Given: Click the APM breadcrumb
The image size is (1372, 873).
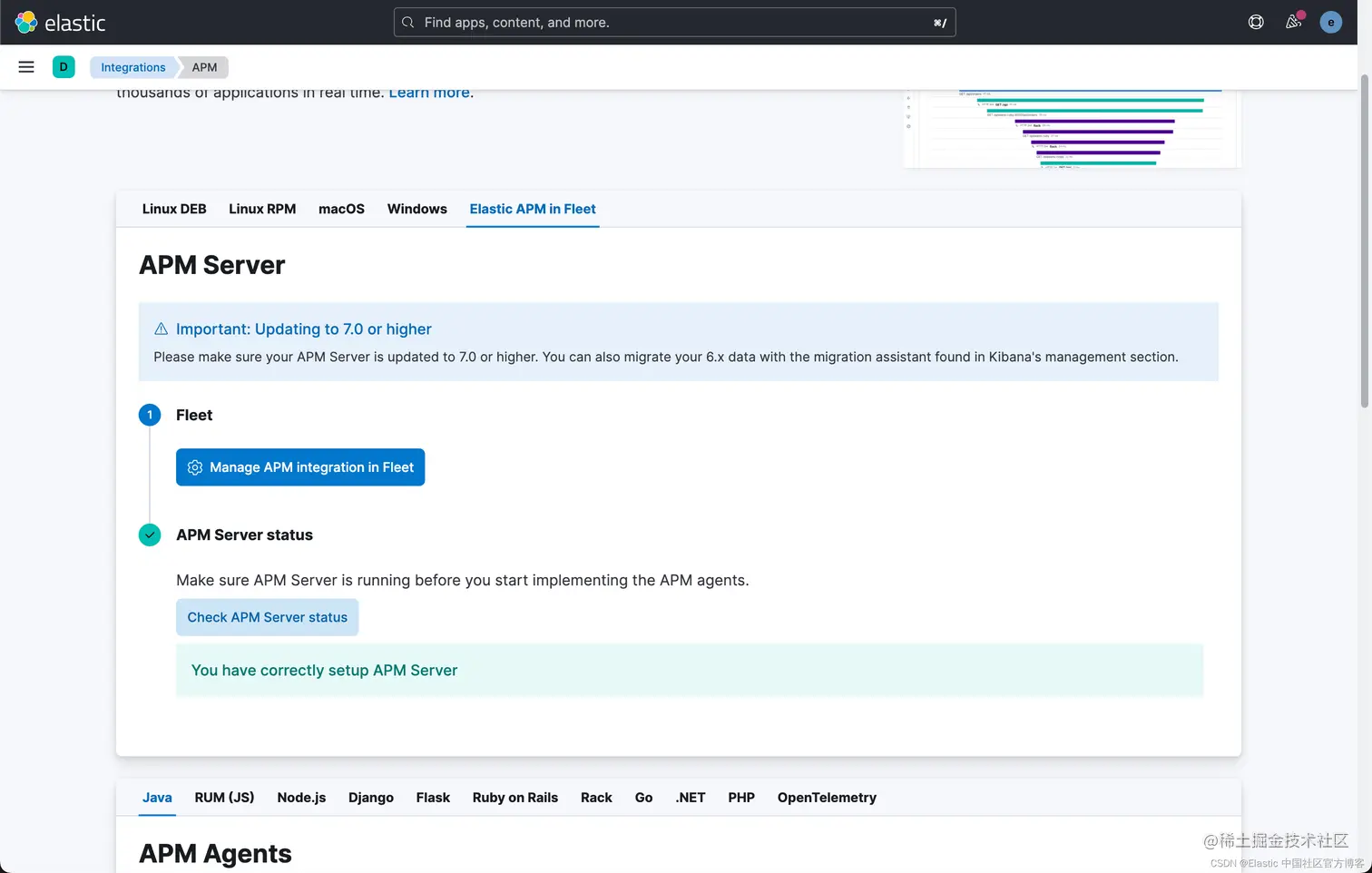Looking at the screenshot, I should (204, 67).
